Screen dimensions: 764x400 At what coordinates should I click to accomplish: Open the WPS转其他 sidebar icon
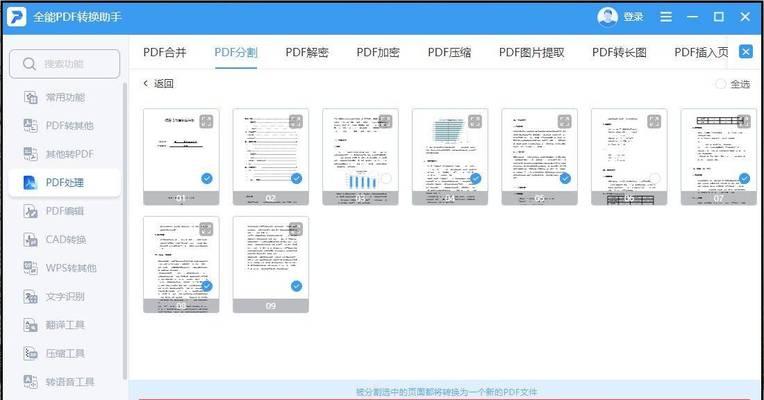click(30, 268)
